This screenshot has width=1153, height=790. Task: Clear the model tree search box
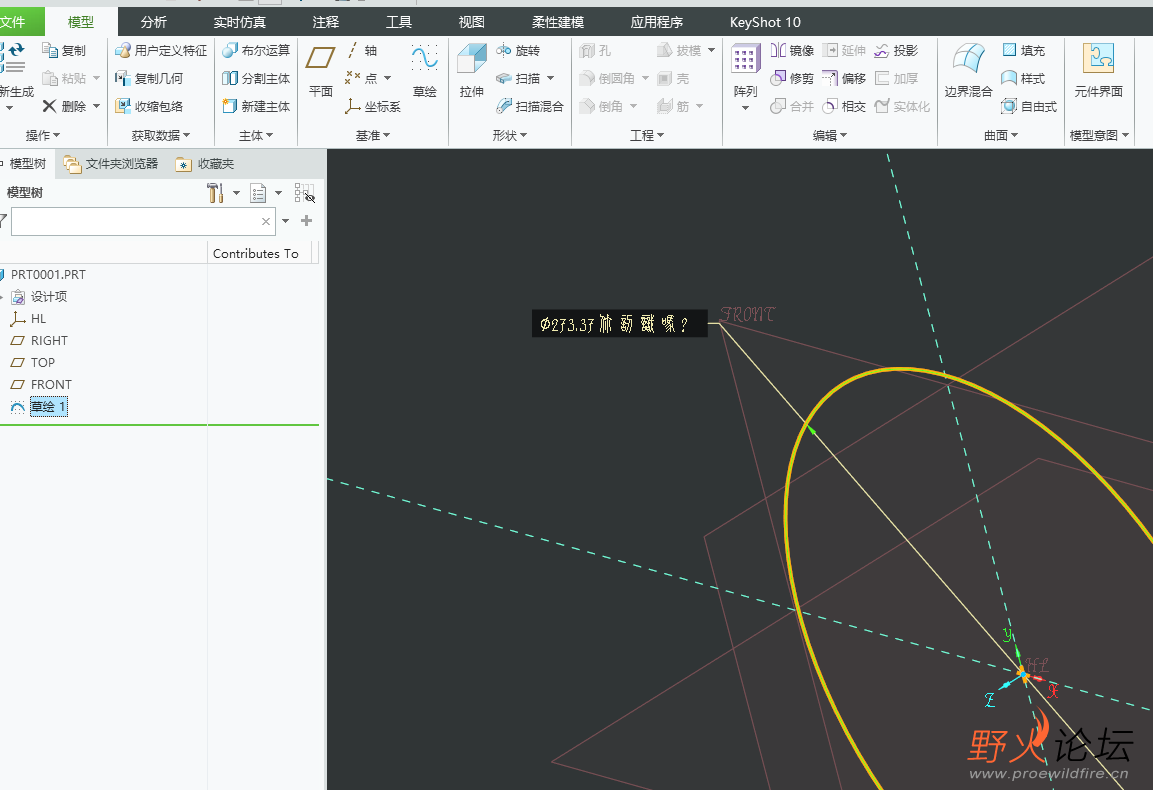(265, 221)
